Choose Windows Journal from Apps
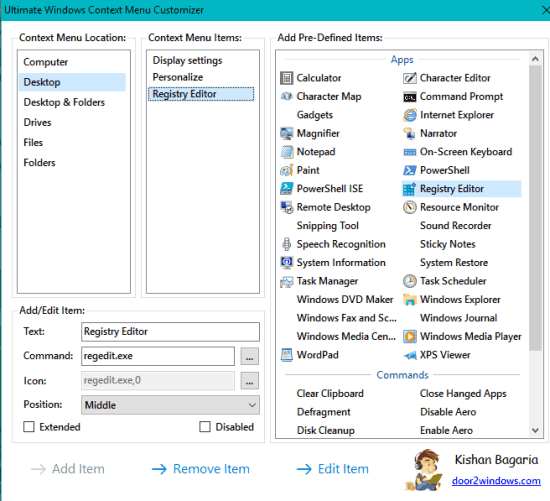 (x=458, y=318)
